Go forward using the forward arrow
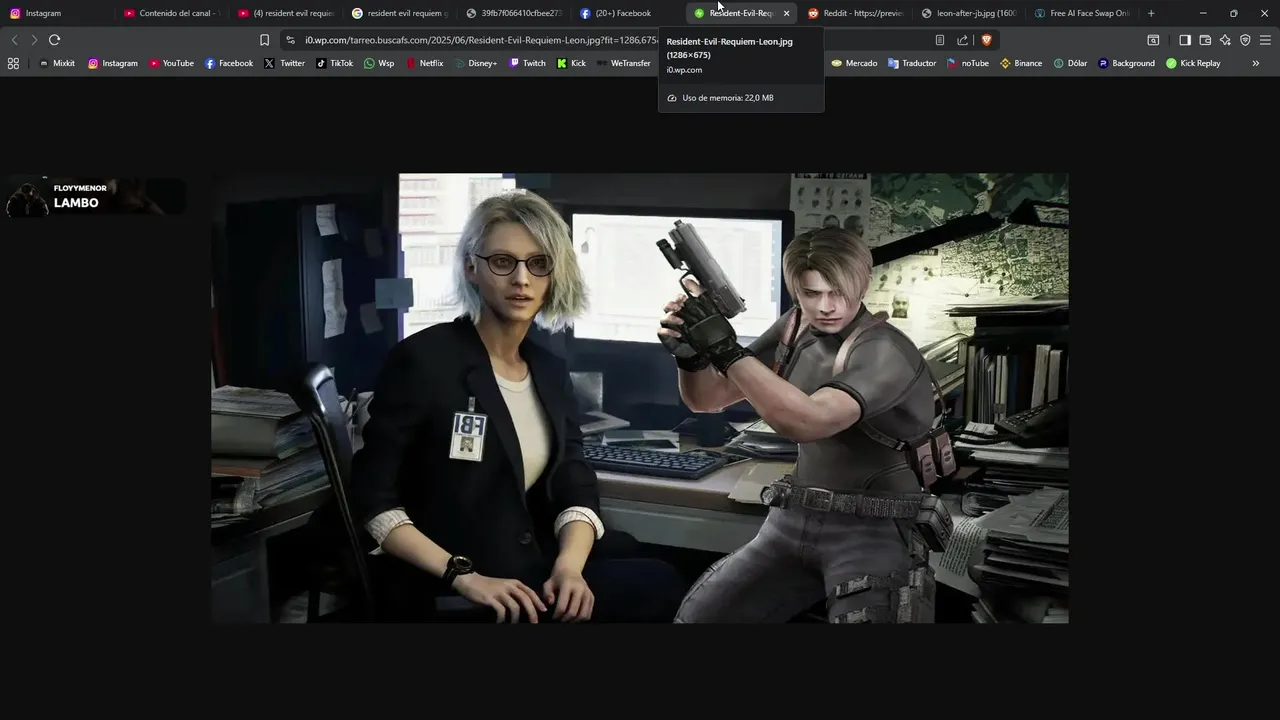 click(34, 40)
